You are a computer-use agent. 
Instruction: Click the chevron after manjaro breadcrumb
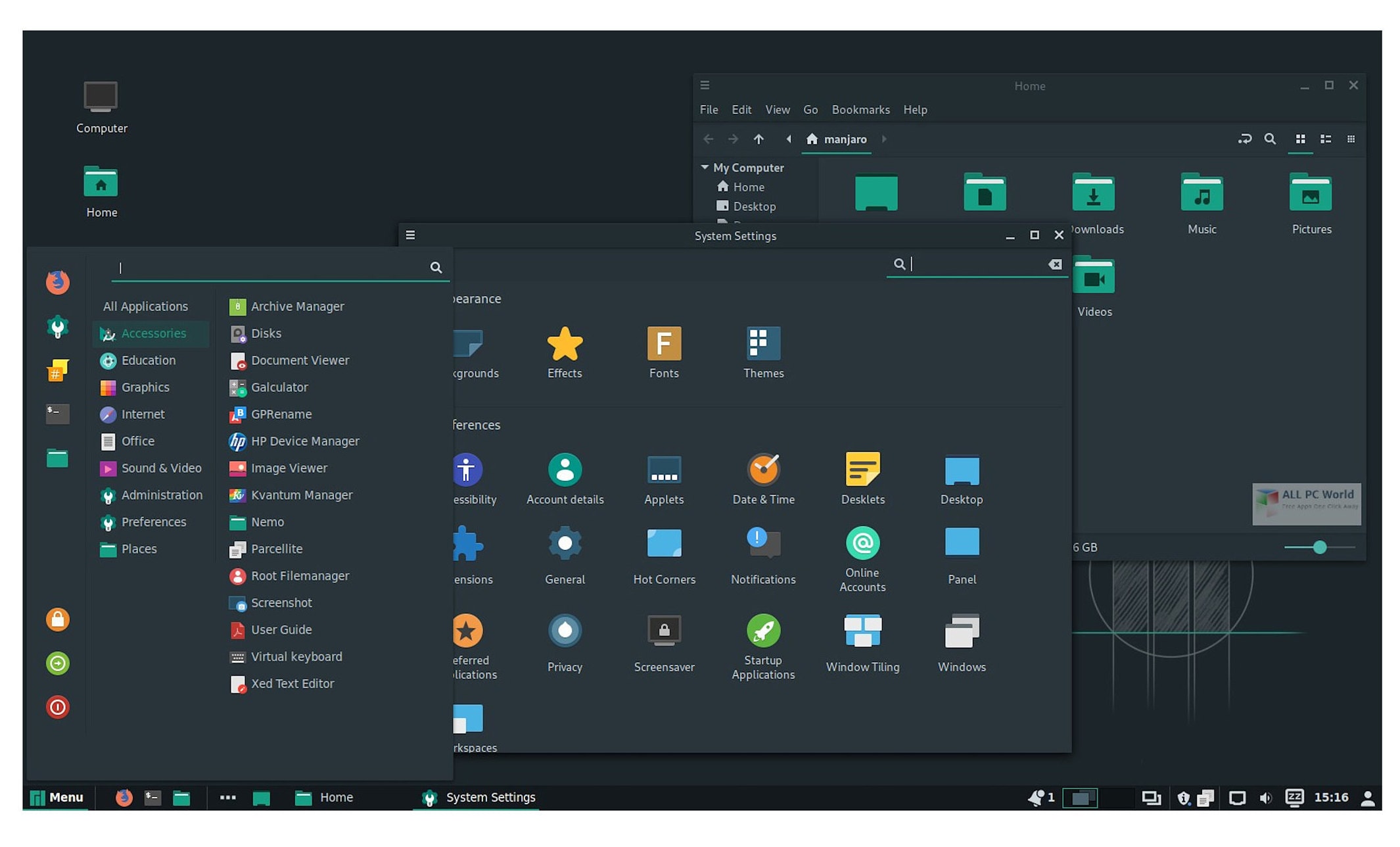pyautogui.click(x=884, y=139)
